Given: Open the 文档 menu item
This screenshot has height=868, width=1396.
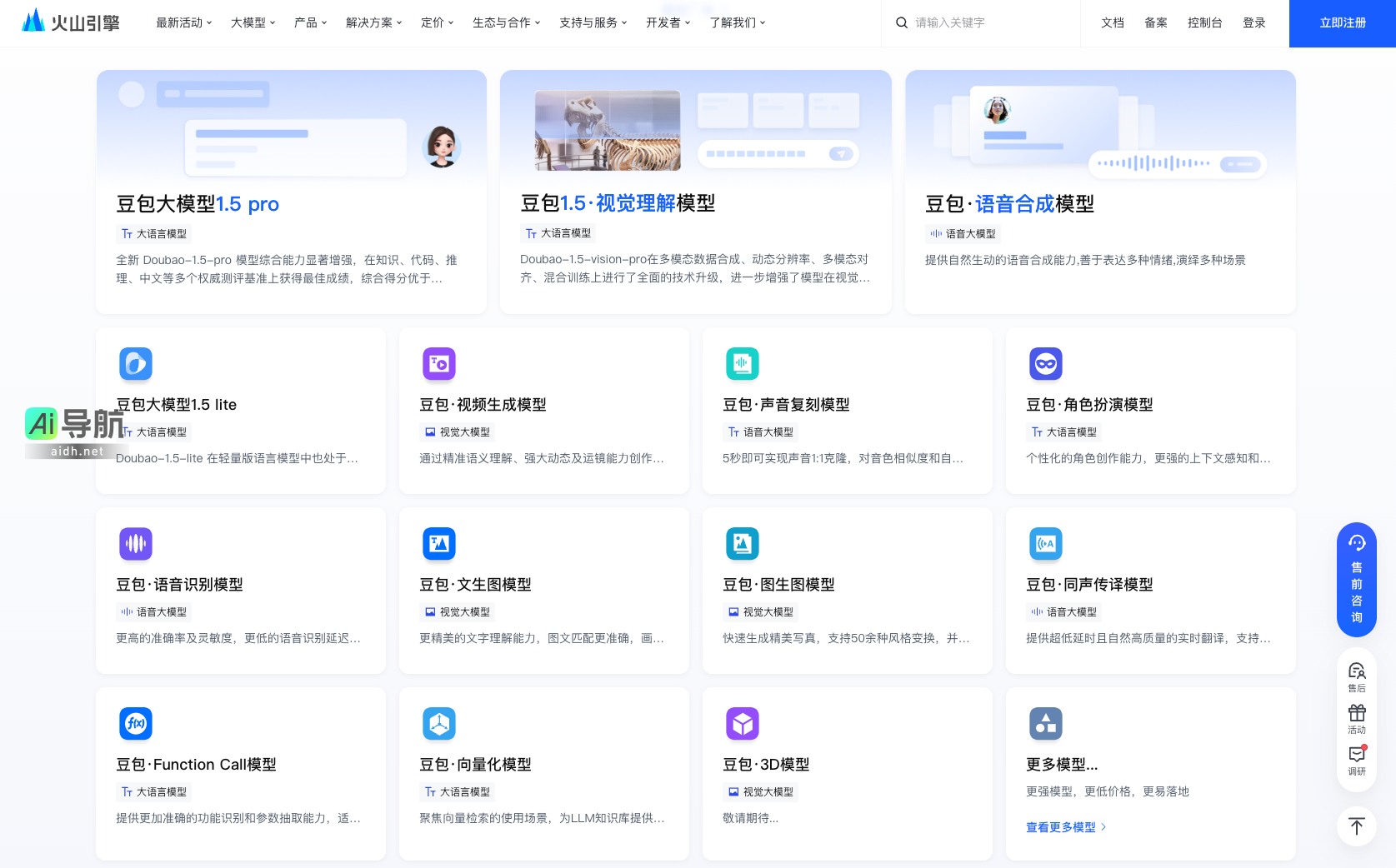Looking at the screenshot, I should tap(1112, 22).
